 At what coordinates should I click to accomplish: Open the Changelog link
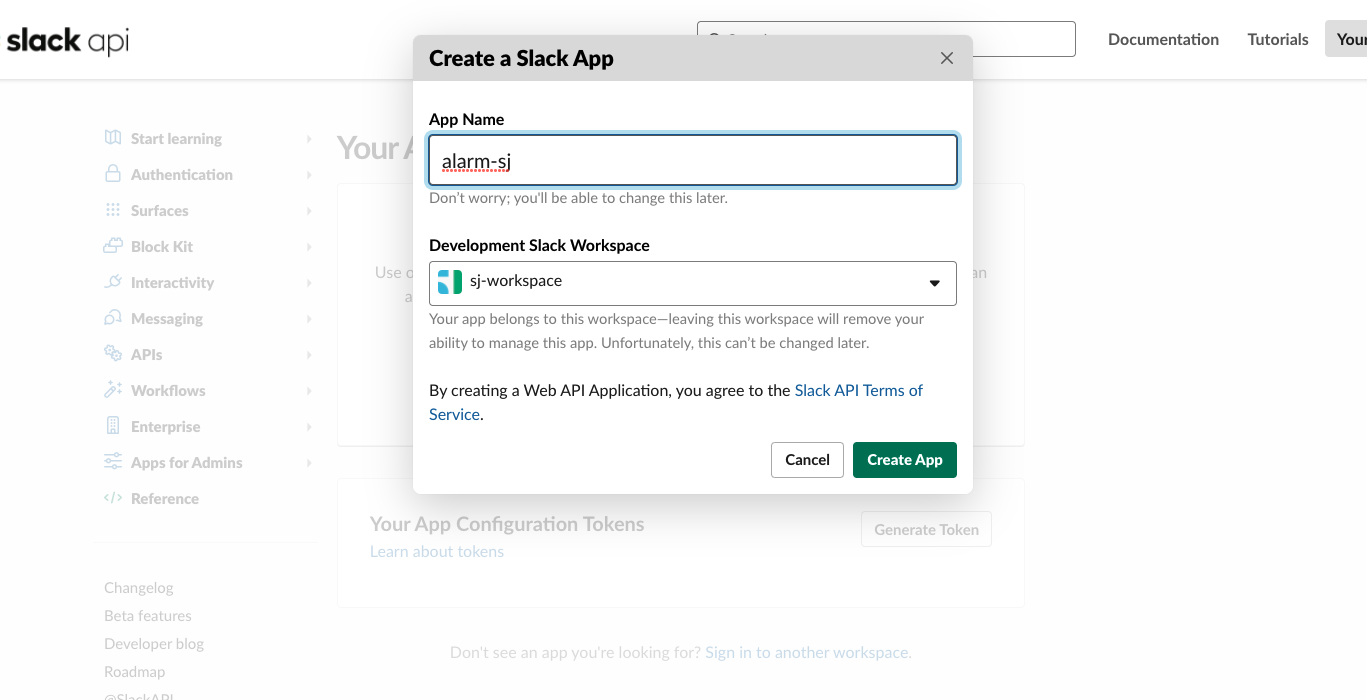[x=139, y=588]
